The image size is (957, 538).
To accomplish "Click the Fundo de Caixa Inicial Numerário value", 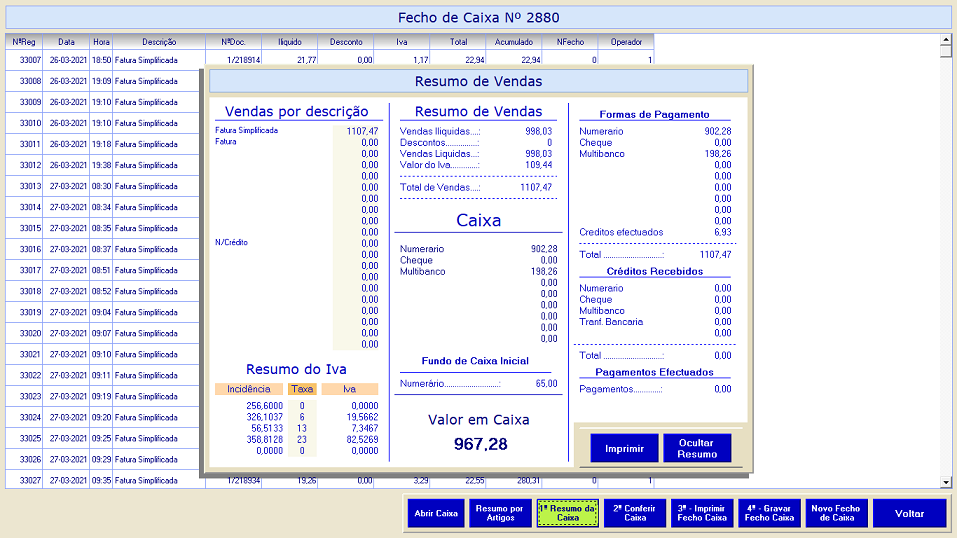I will tap(545, 383).
